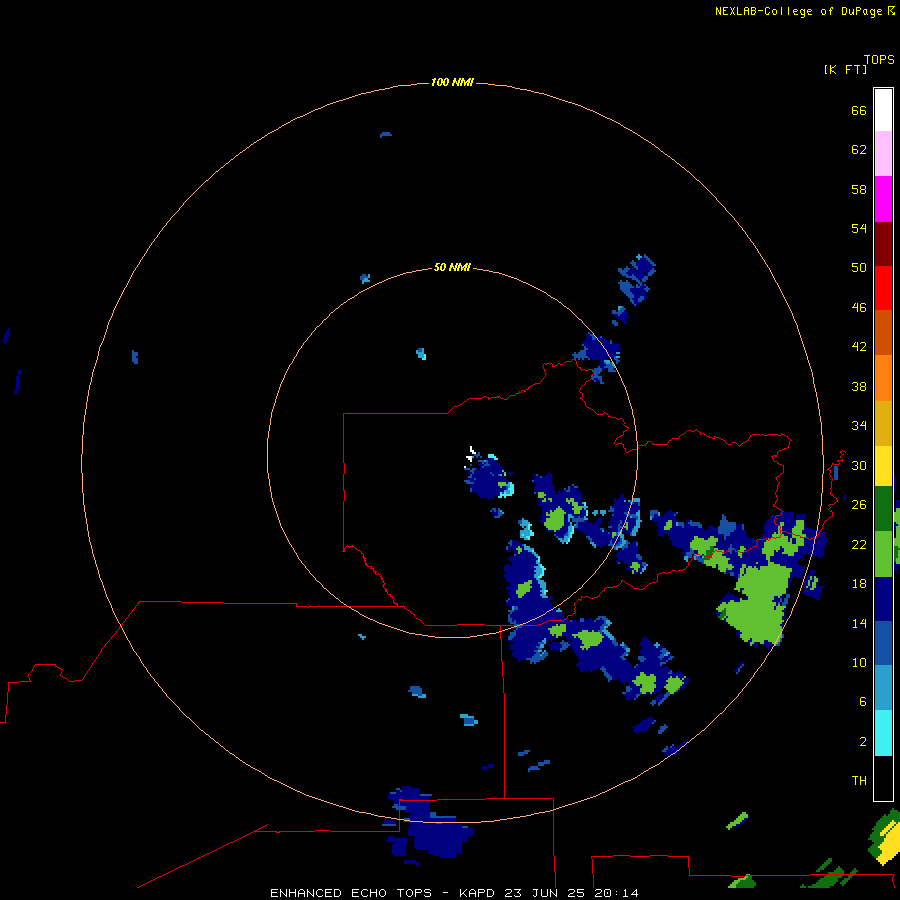
Task: Click the "NEXLAB-College of DuPage" credit text
Action: (x=798, y=11)
